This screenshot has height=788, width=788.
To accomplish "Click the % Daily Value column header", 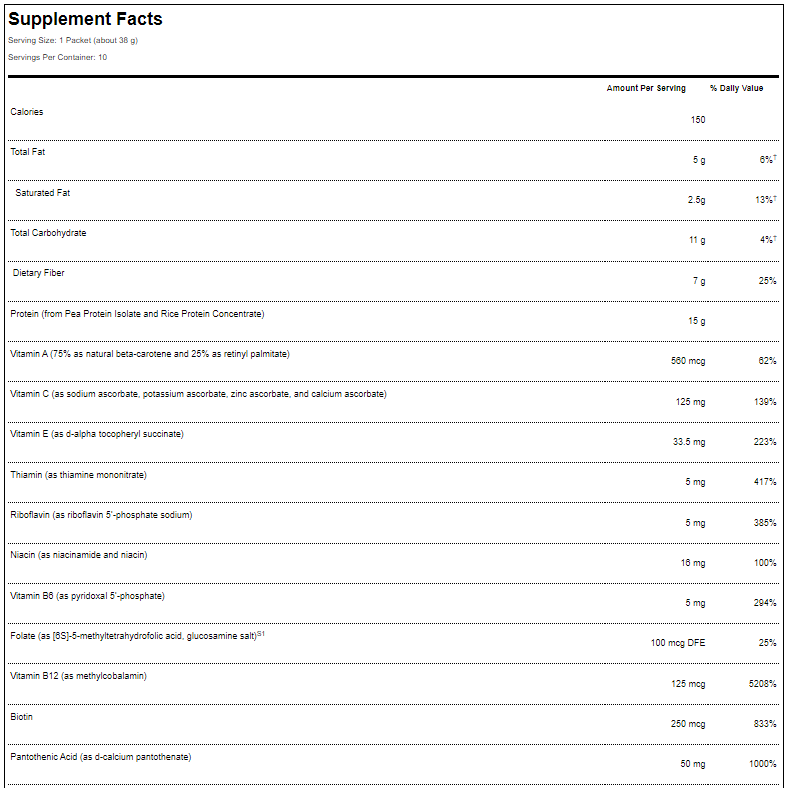I will point(736,88).
